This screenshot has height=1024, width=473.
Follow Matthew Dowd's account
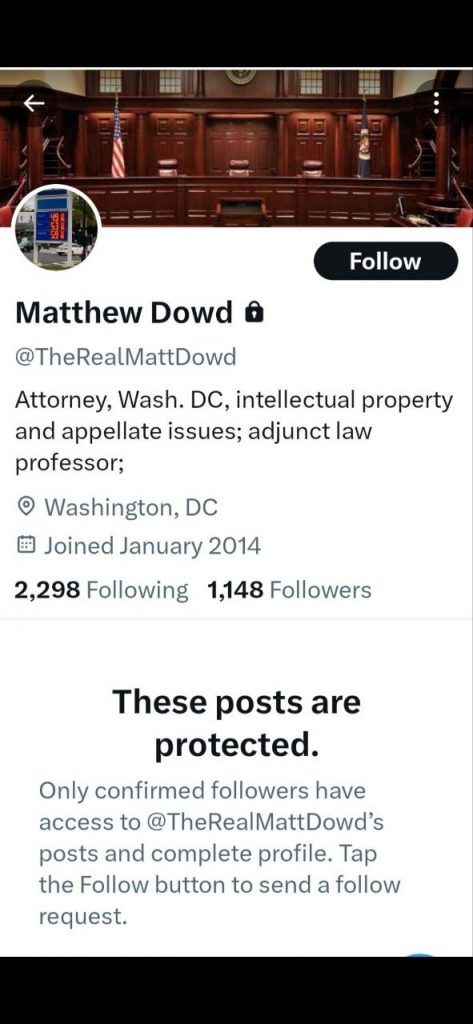385,261
